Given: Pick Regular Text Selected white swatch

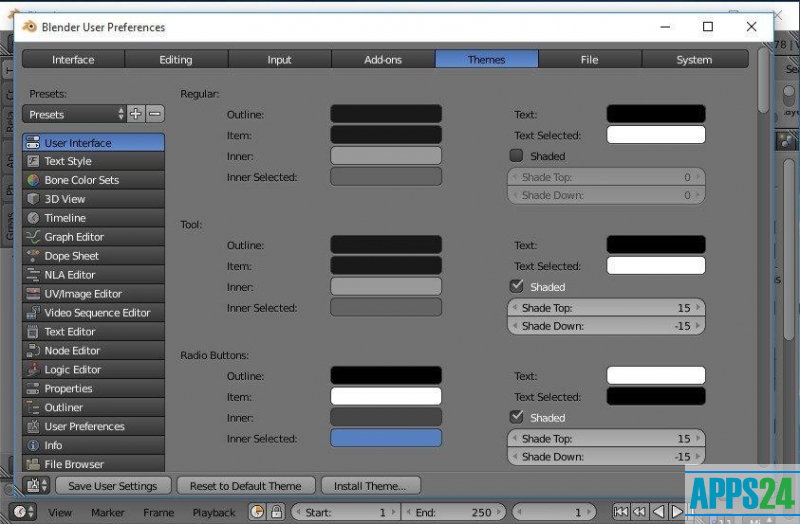Looking at the screenshot, I should pos(656,135).
